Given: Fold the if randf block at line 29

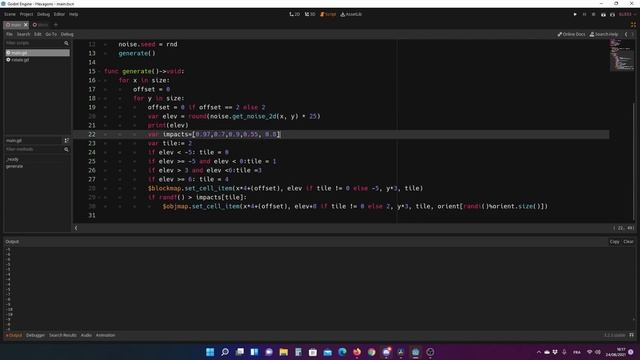Looking at the screenshot, I should click(99, 197).
